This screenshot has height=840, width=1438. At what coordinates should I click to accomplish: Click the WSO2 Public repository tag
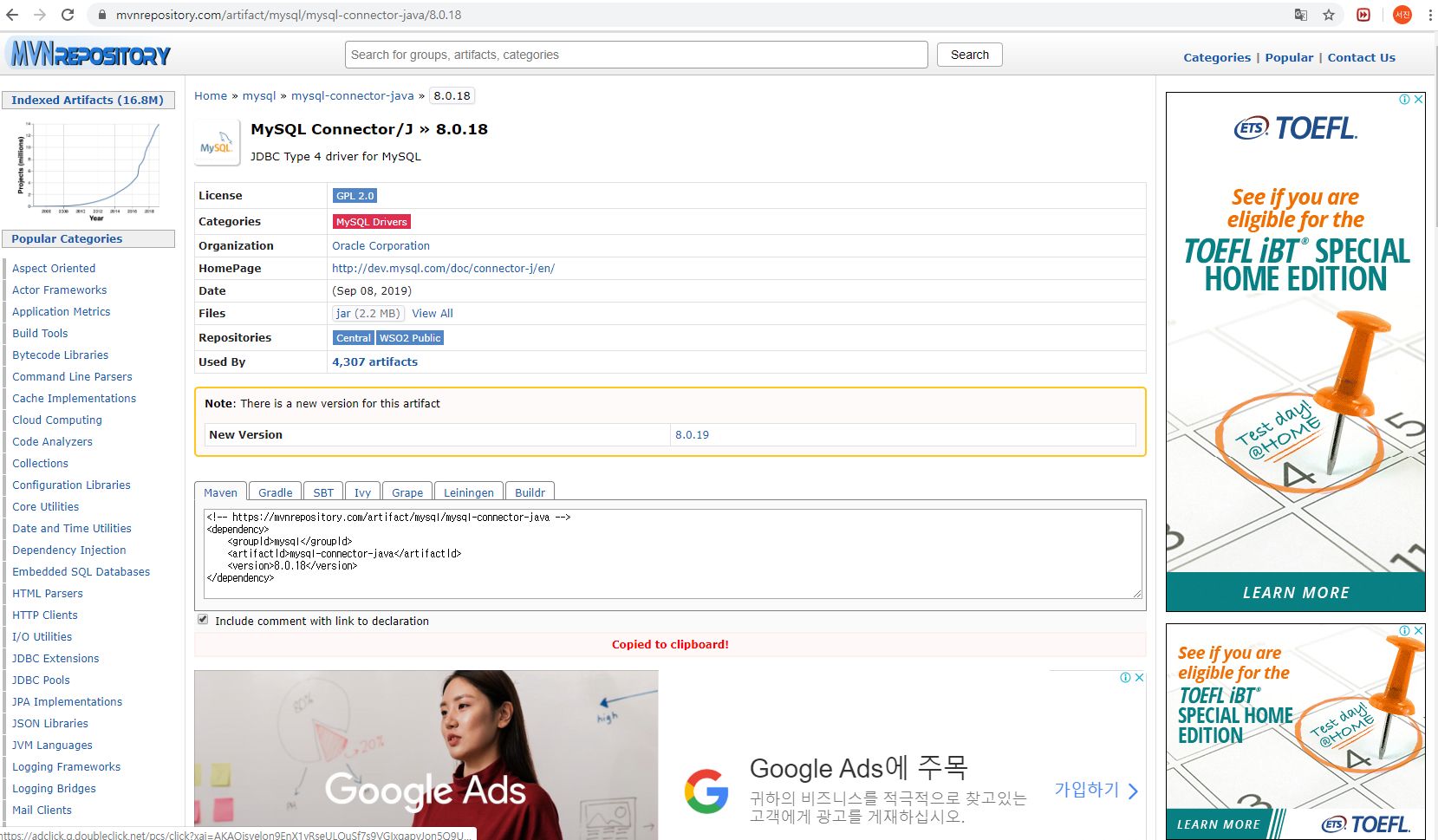tap(410, 338)
